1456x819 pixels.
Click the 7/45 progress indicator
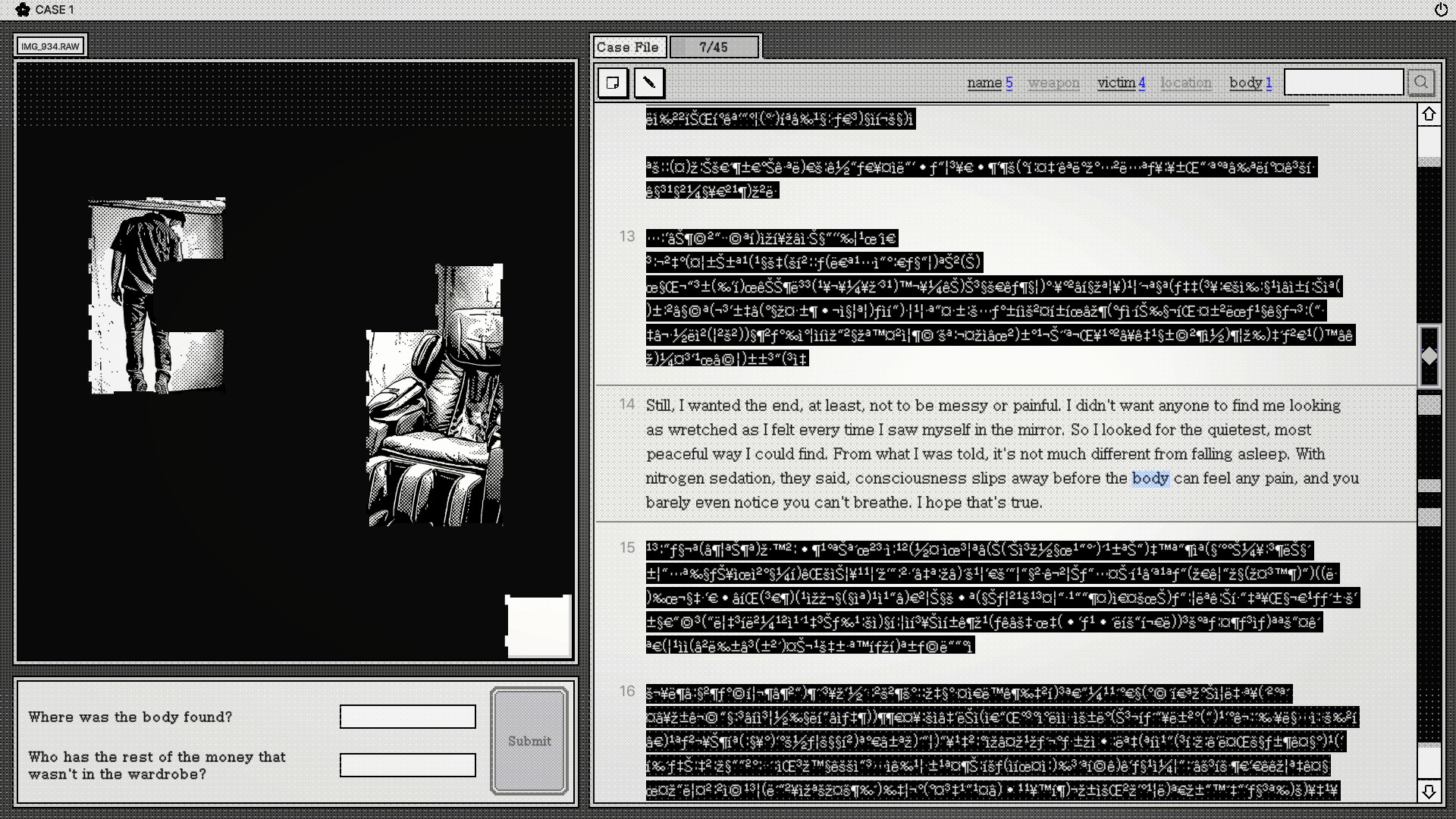click(714, 47)
